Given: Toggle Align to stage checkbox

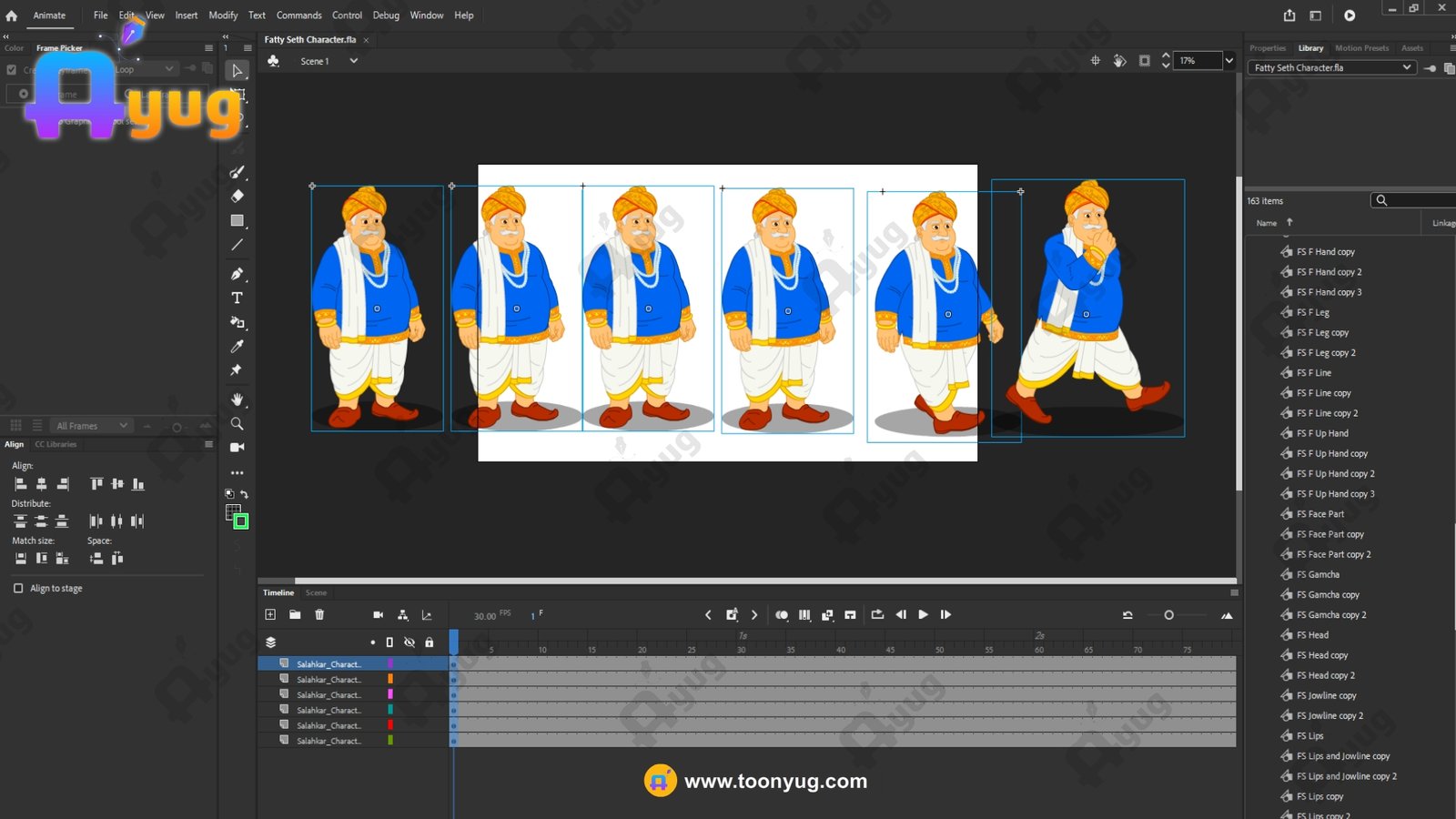Looking at the screenshot, I should click(18, 589).
